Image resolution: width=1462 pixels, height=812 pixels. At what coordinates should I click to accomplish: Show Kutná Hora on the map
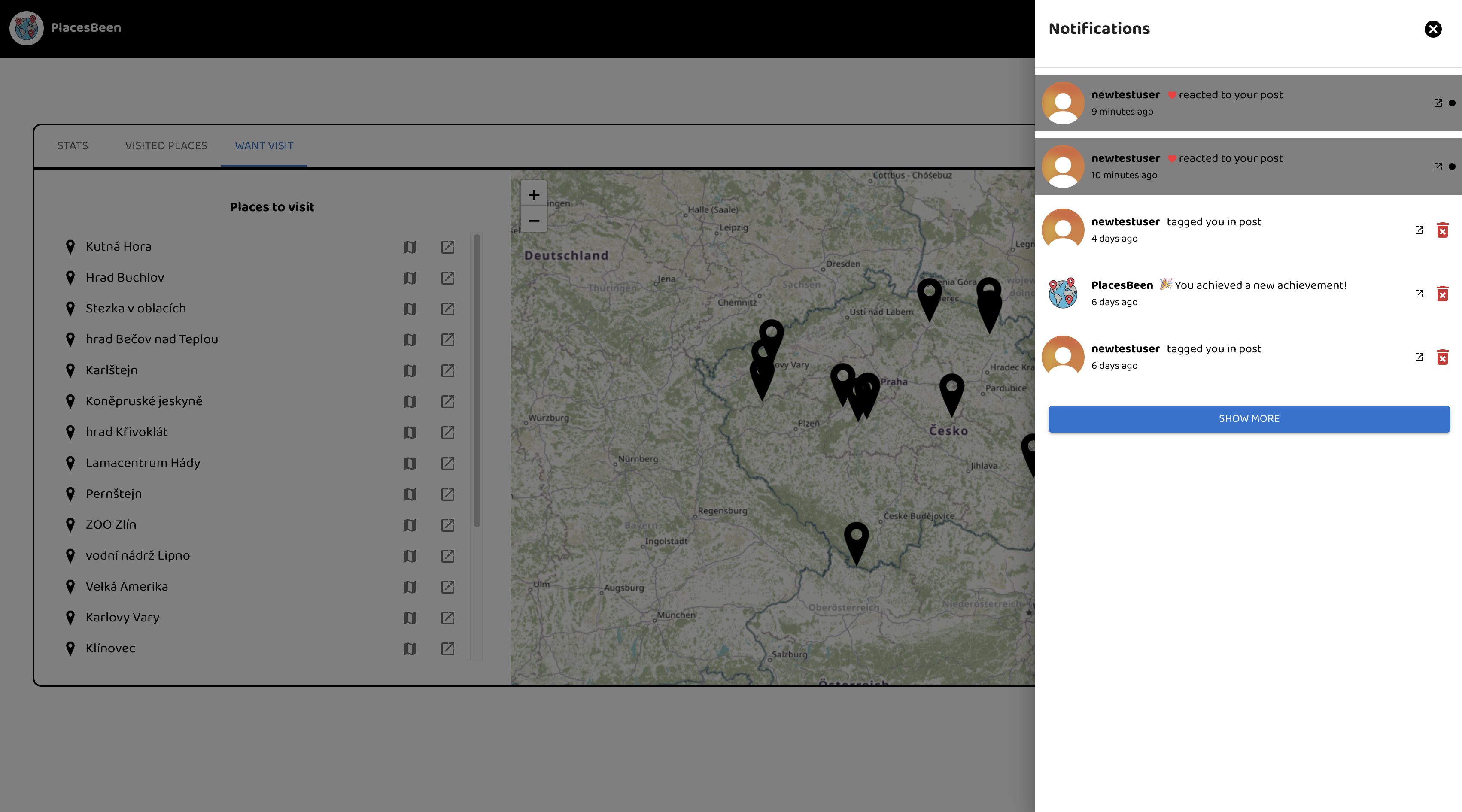click(410, 247)
